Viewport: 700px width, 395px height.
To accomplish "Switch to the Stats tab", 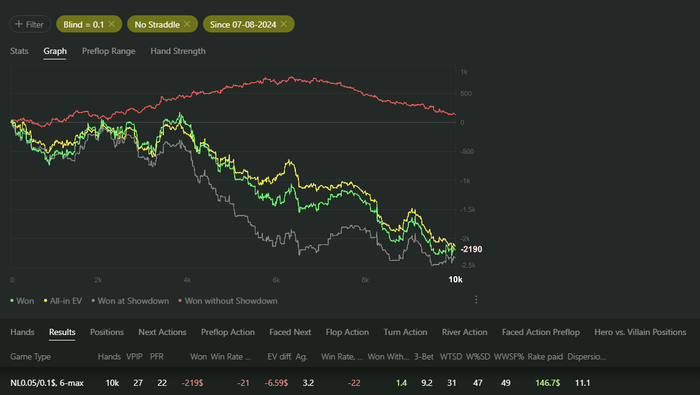I will point(19,51).
